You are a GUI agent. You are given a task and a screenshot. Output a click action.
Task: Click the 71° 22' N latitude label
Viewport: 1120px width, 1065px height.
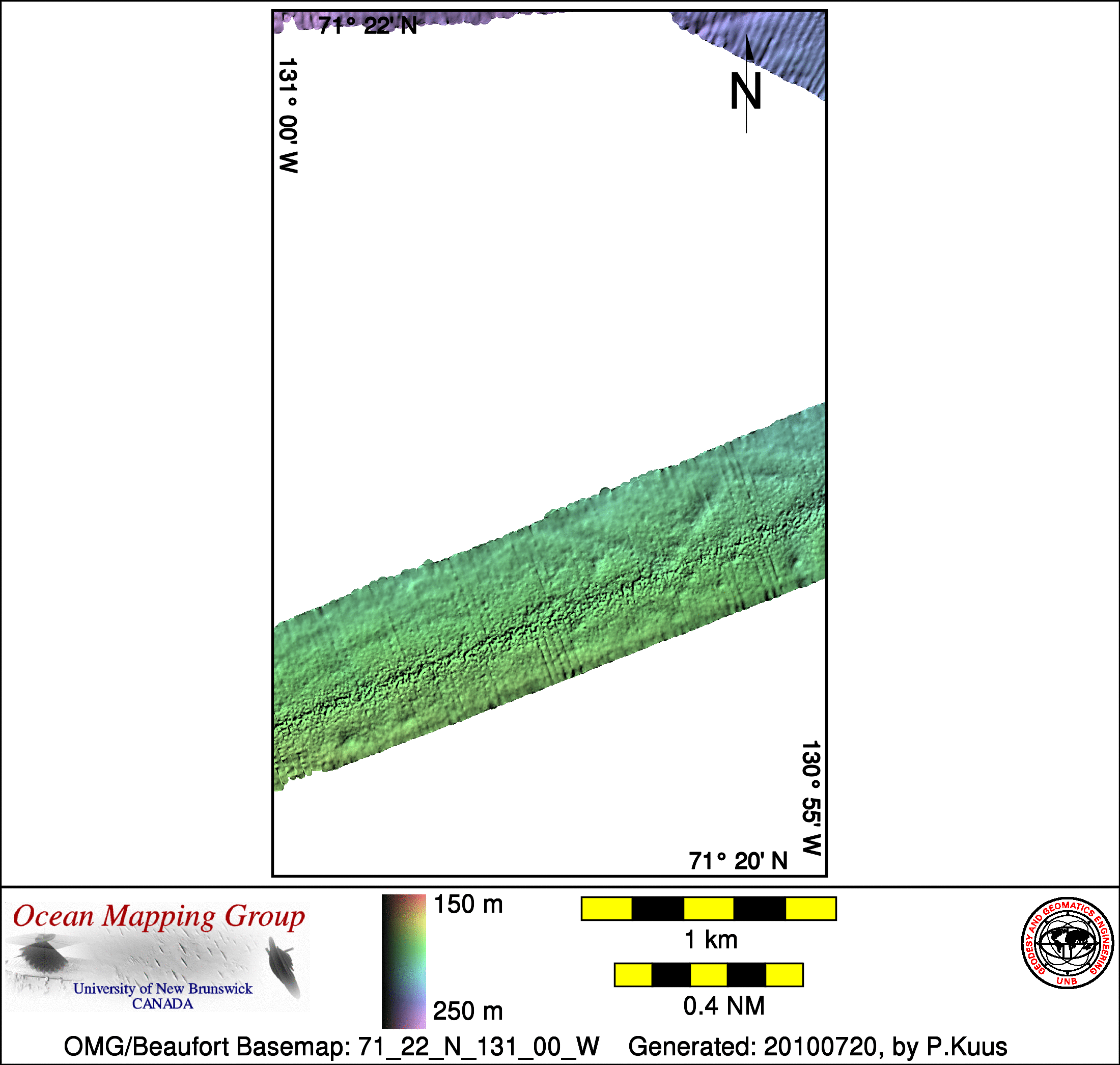pos(367,26)
